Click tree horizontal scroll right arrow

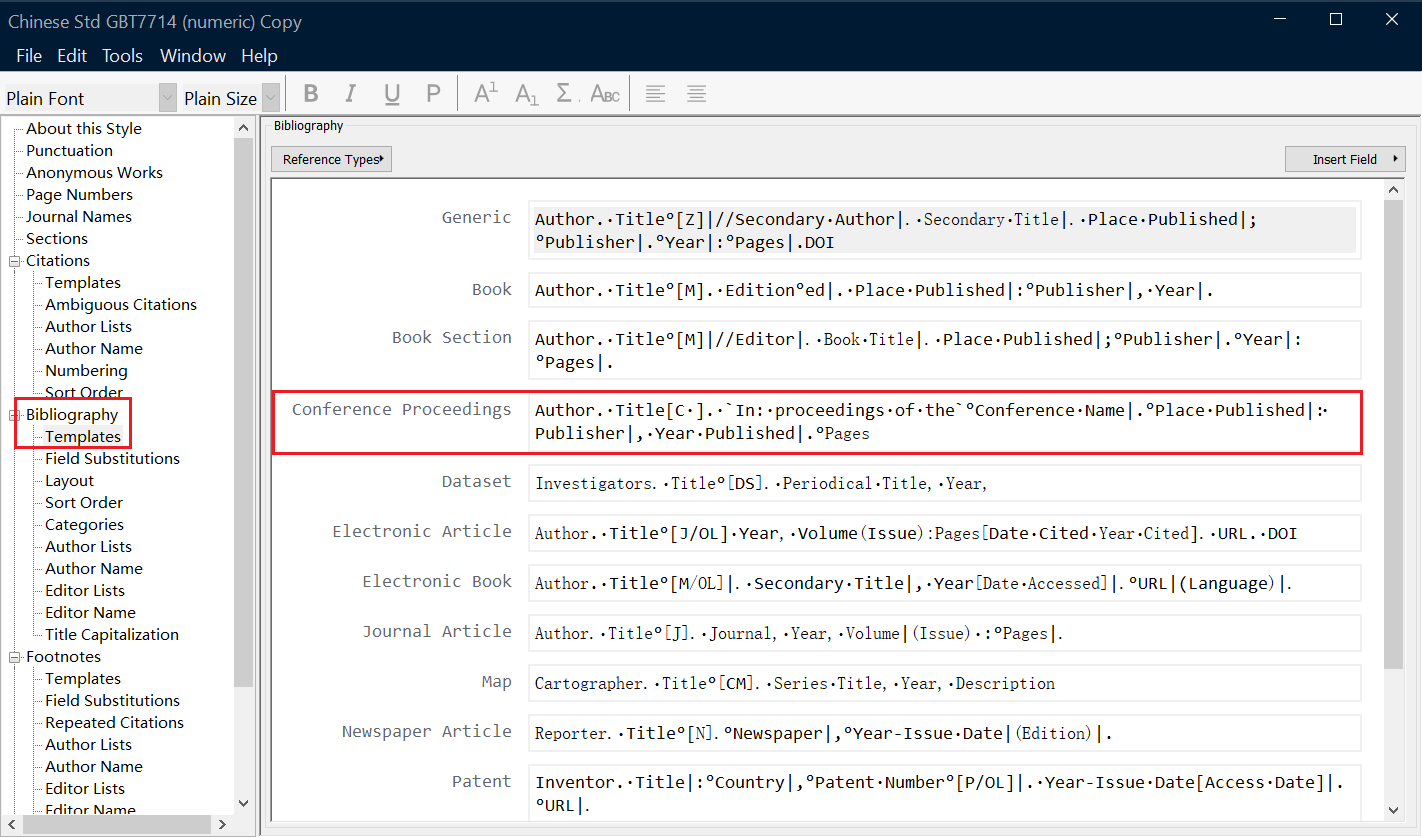click(221, 825)
